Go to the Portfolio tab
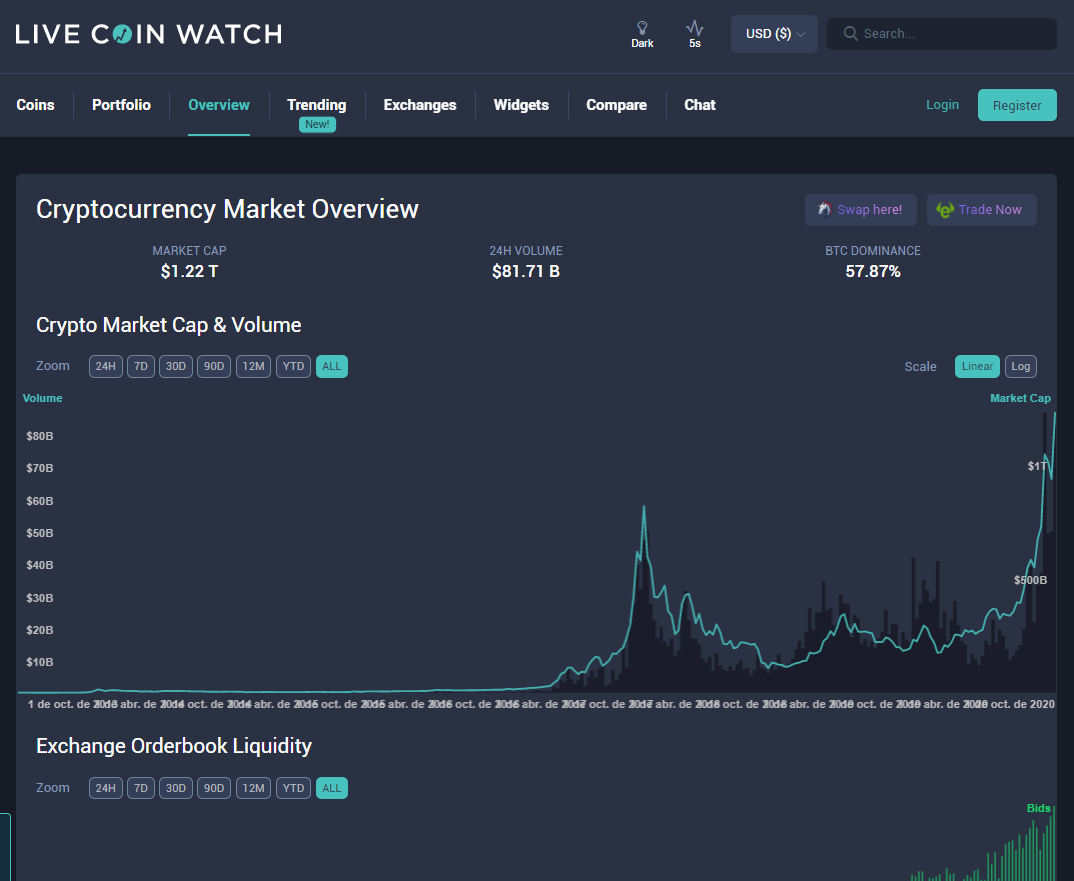 (x=121, y=105)
